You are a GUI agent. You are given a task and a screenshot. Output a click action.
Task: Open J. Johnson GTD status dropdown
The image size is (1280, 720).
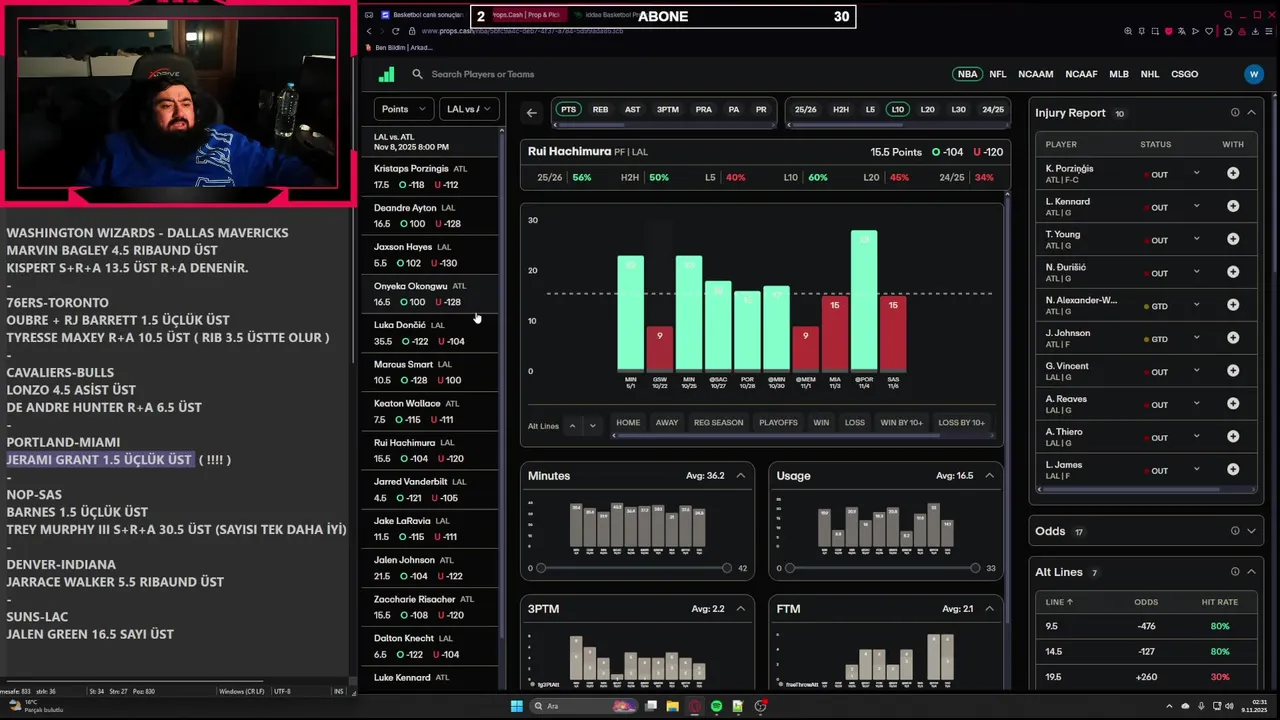click(1196, 339)
